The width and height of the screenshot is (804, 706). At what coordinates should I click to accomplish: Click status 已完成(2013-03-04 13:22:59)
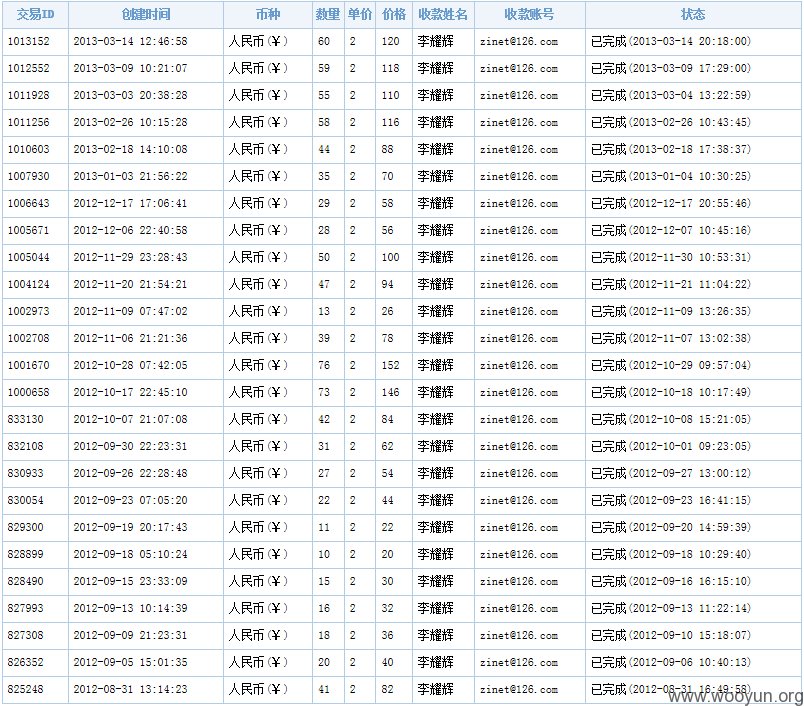(671, 95)
